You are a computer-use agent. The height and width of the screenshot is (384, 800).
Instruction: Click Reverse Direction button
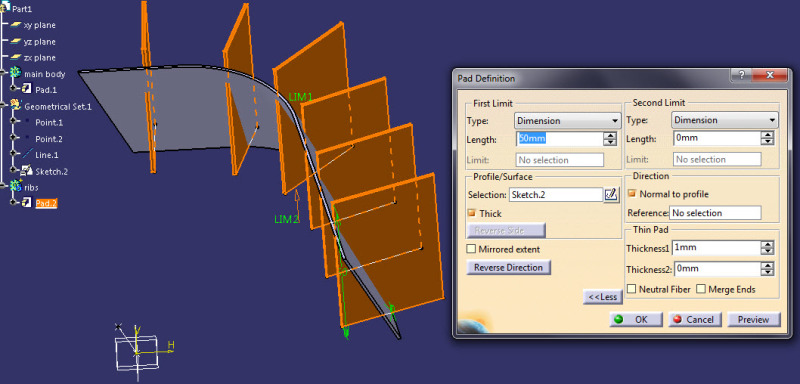click(509, 267)
